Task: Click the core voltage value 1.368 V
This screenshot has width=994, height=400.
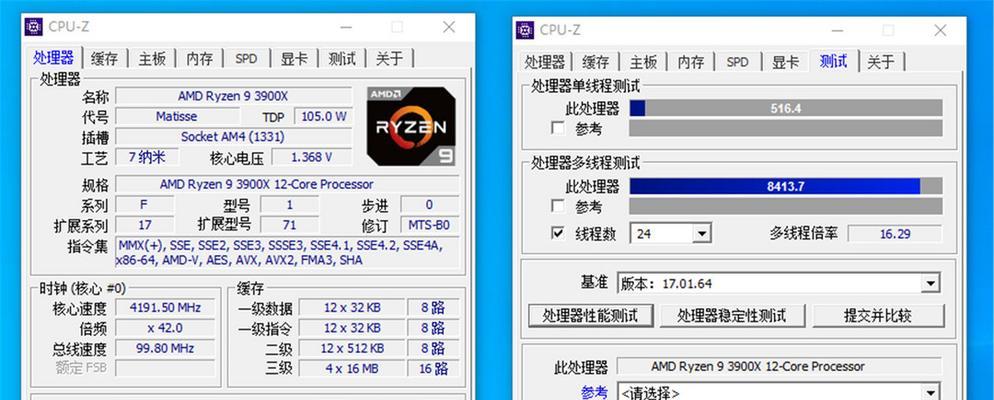Action: tap(311, 157)
